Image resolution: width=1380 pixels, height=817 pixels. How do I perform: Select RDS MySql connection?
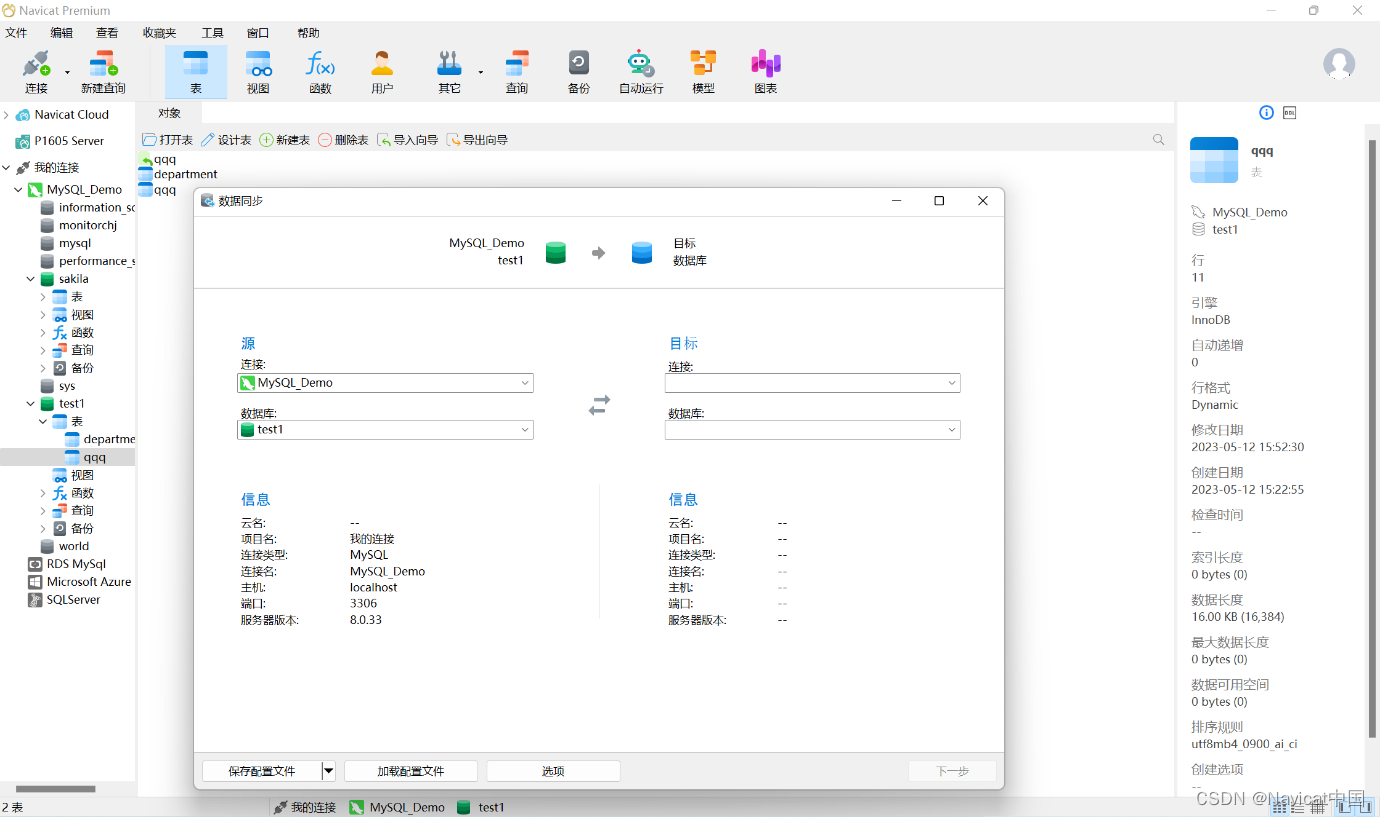click(66, 564)
